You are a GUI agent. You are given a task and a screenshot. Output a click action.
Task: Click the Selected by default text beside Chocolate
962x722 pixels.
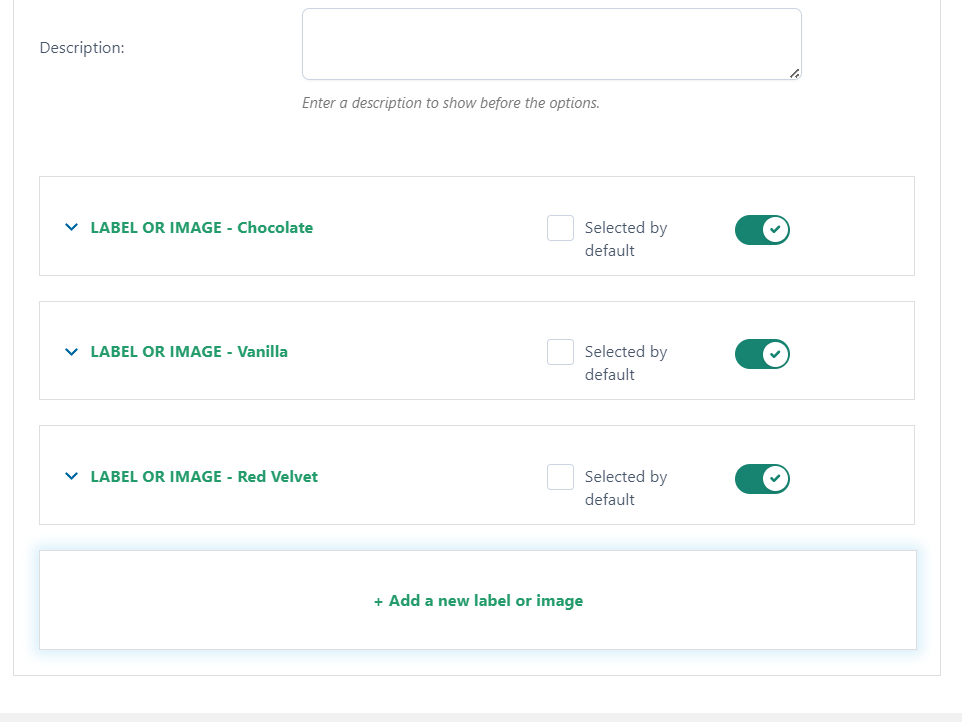tap(626, 239)
